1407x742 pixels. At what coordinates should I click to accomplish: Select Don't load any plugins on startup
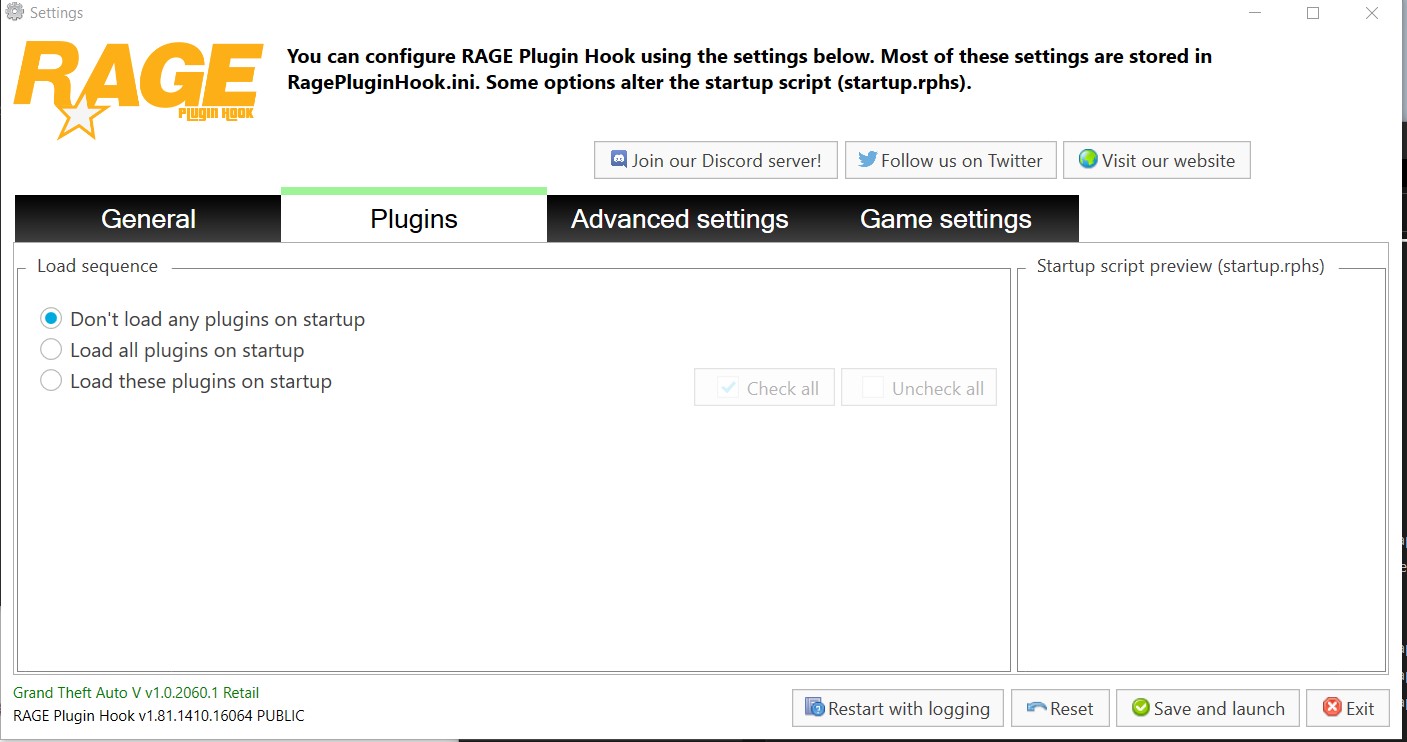(51, 319)
